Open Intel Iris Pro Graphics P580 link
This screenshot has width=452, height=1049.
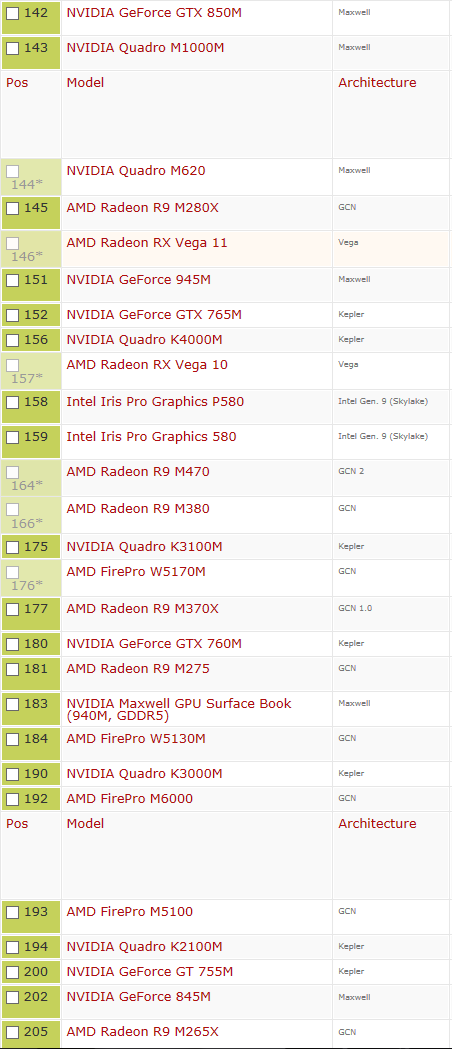coord(155,401)
